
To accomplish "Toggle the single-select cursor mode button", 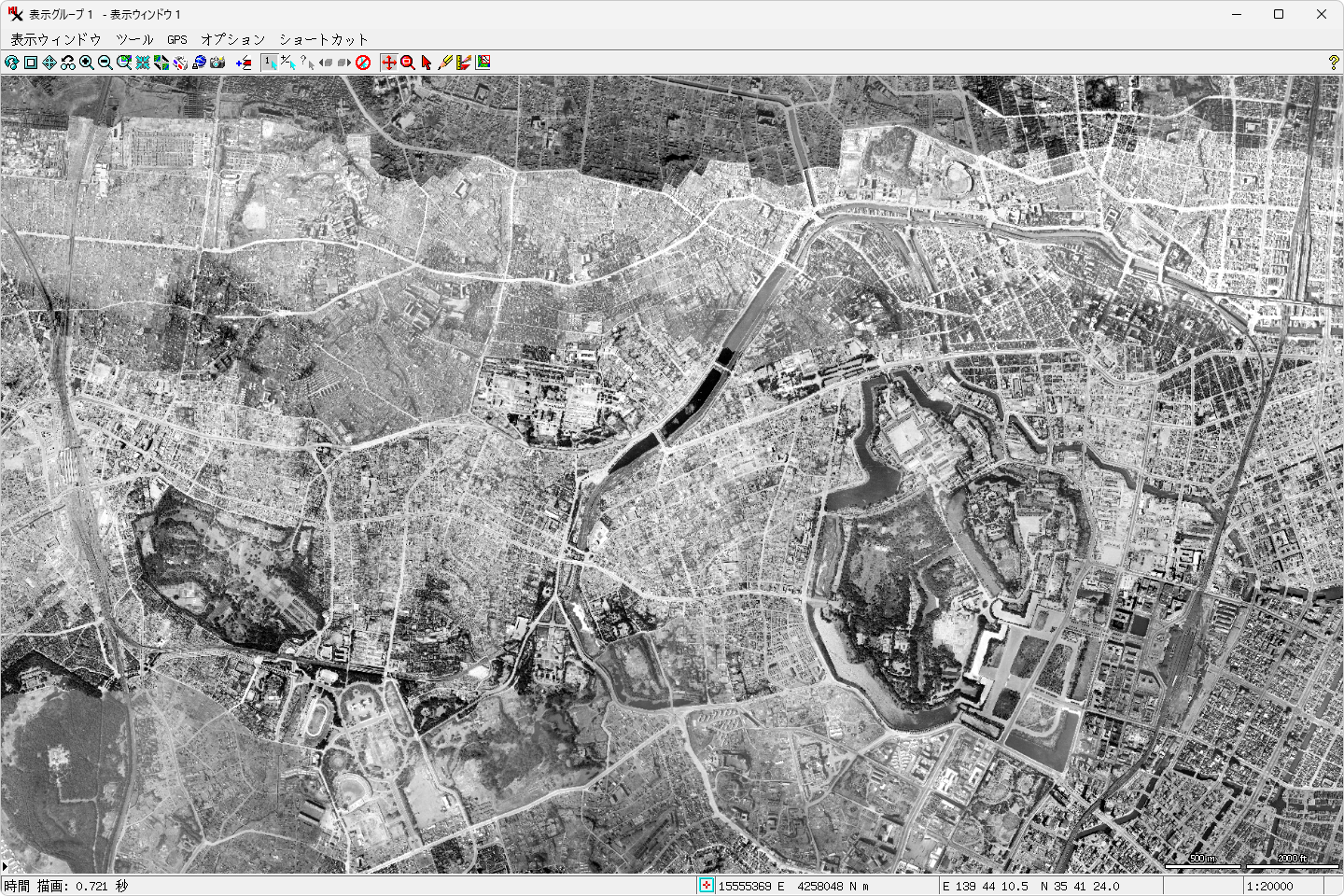I will coord(270,63).
